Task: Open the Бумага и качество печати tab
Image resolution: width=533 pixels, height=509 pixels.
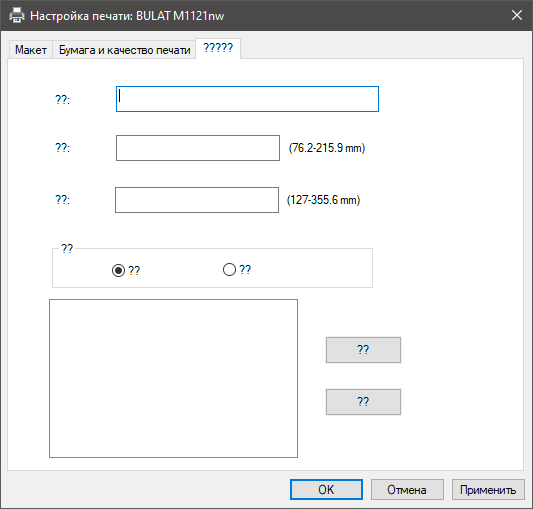Action: point(124,50)
